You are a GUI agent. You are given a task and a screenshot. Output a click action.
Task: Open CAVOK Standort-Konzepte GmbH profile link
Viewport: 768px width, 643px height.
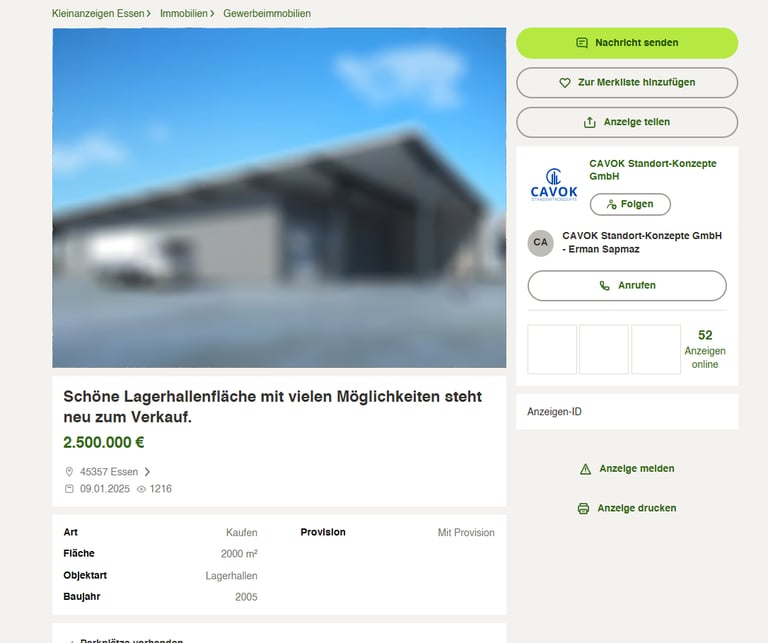[652, 169]
